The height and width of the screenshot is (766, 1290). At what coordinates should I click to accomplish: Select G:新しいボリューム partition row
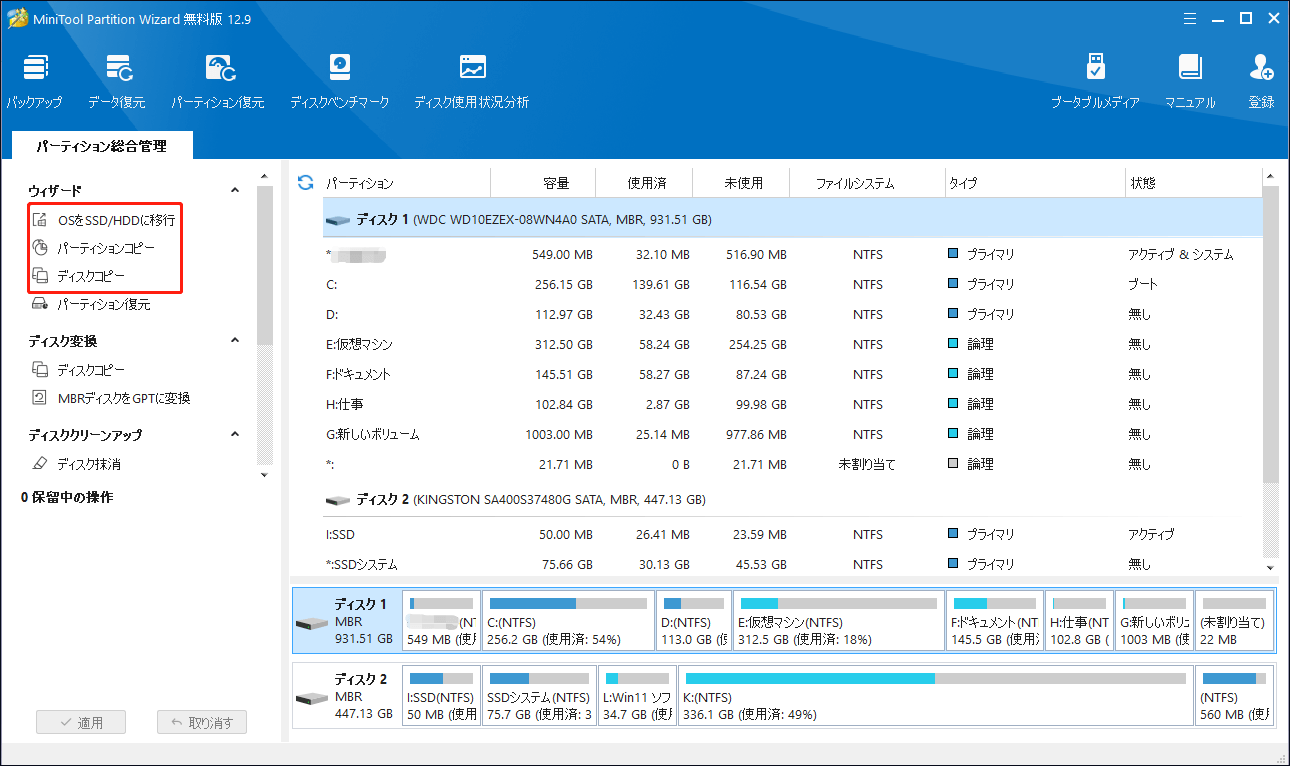tap(793, 434)
